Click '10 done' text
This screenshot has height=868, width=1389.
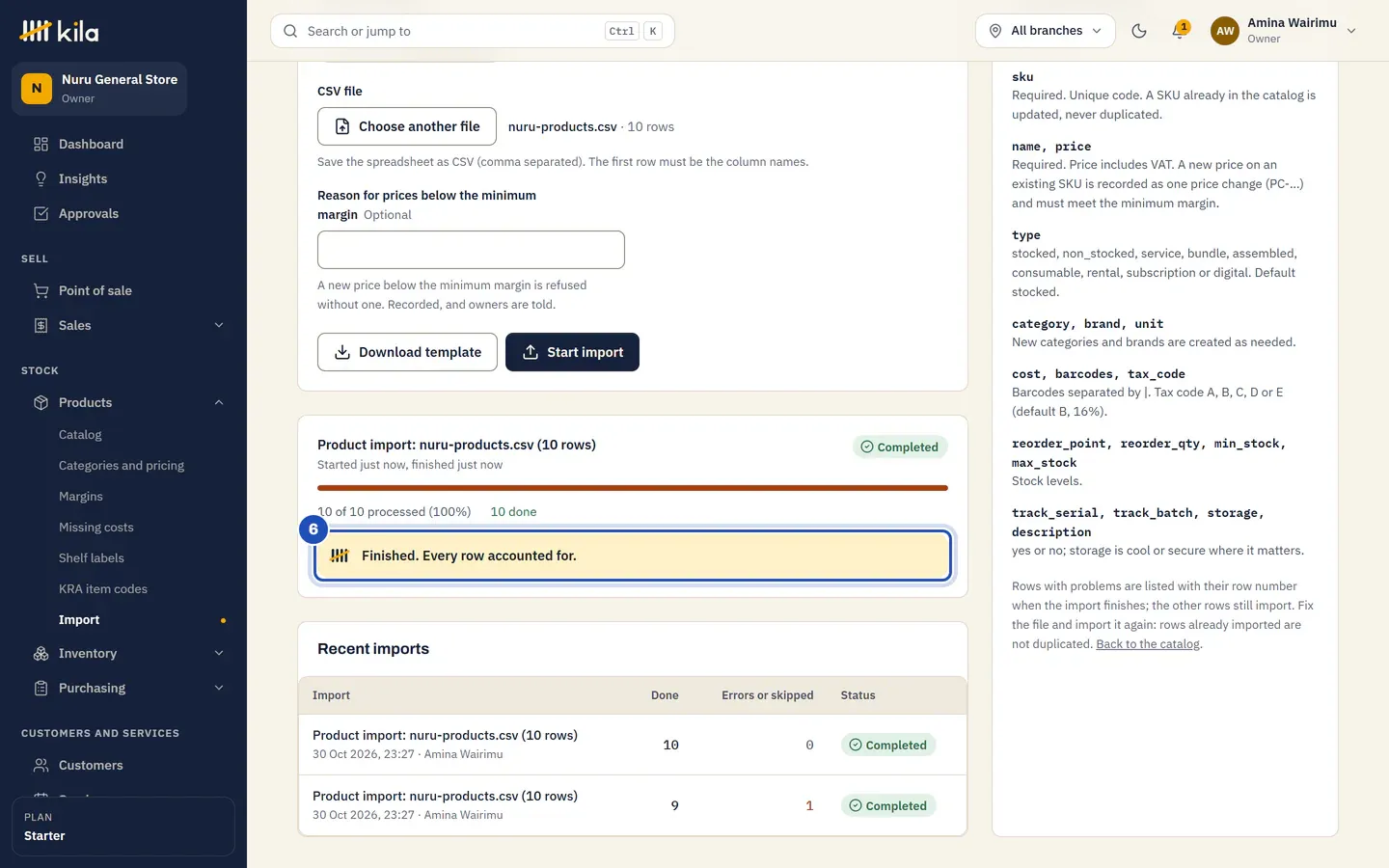[x=513, y=512]
